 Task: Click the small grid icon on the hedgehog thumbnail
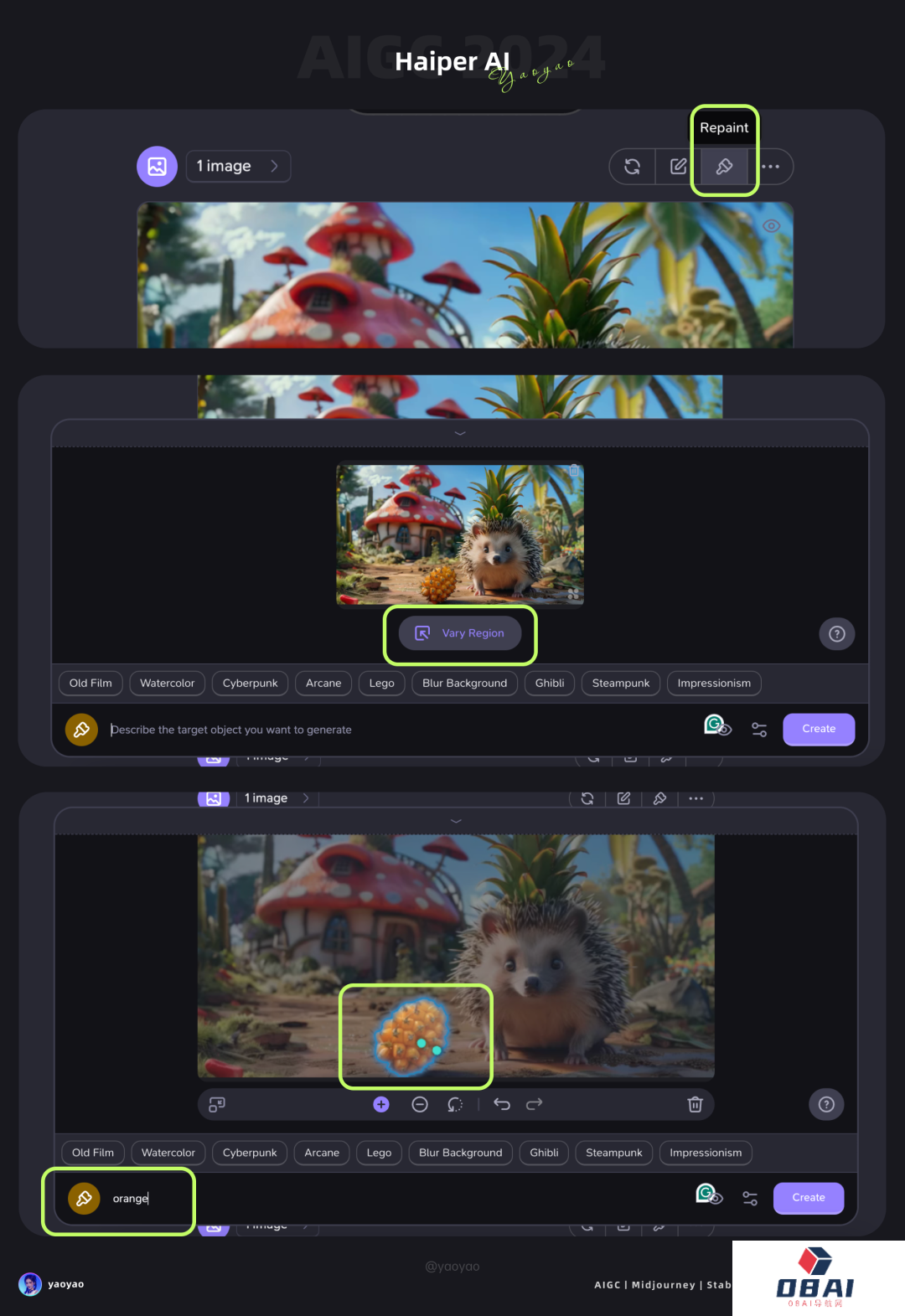(x=573, y=594)
